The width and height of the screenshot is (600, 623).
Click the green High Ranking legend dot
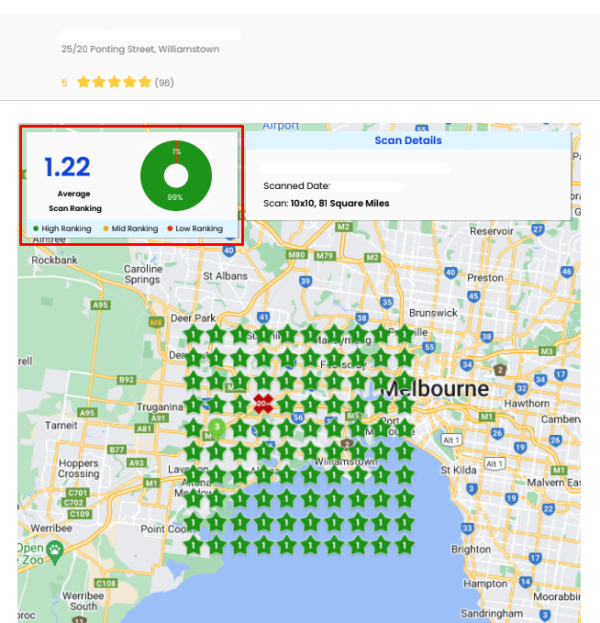[x=36, y=228]
